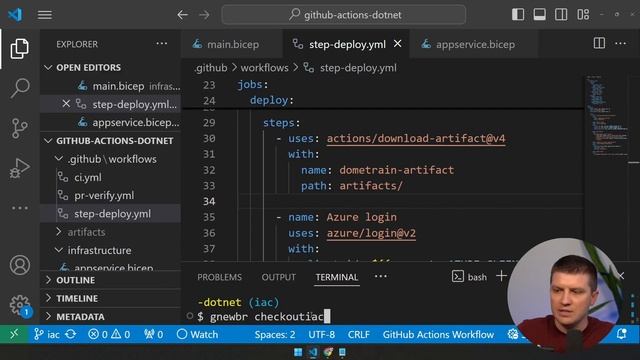
Task: Click the .github breadcrumb segment
Action: [x=211, y=68]
